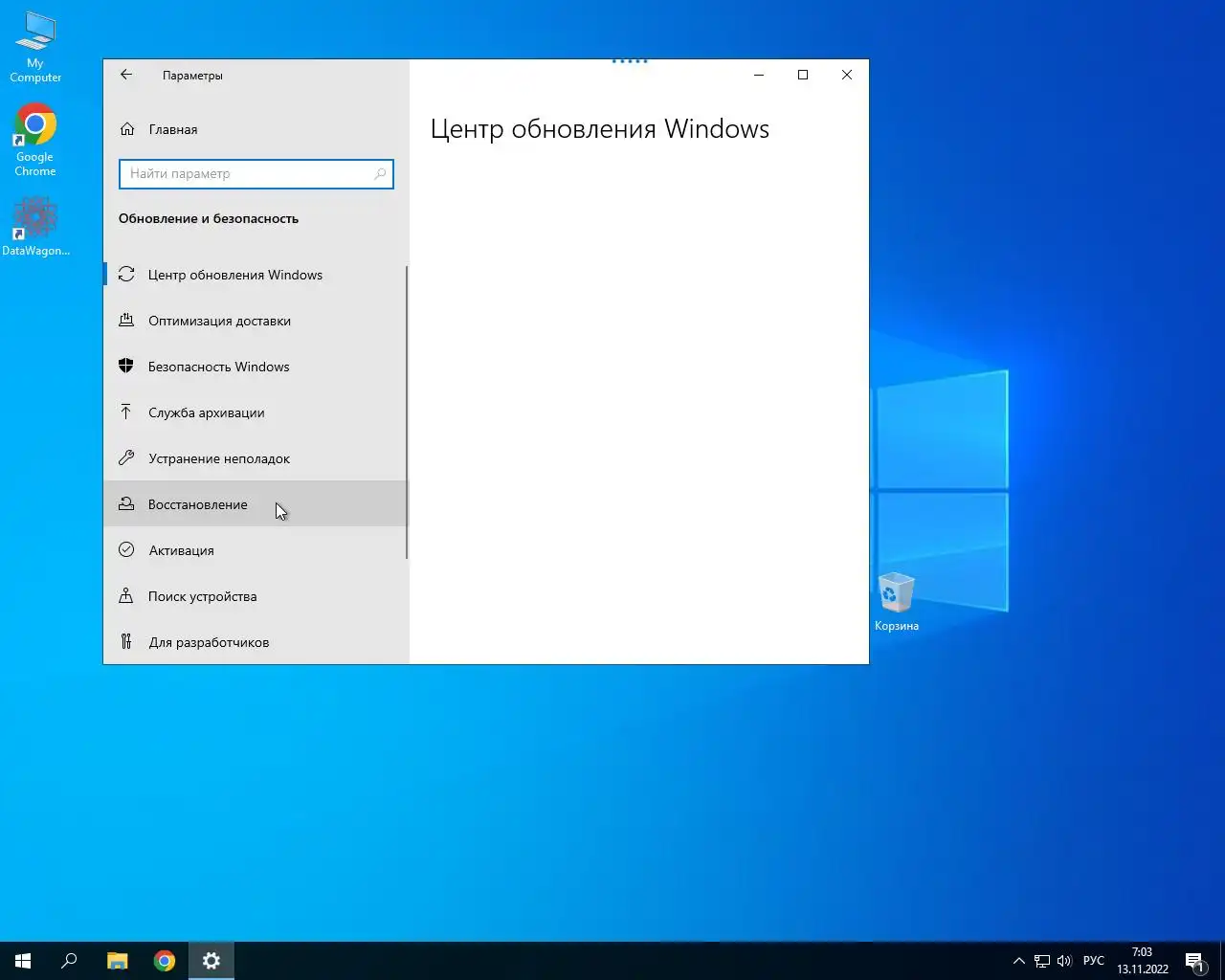
Task: Click Settings gear on taskbar
Action: (x=212, y=961)
